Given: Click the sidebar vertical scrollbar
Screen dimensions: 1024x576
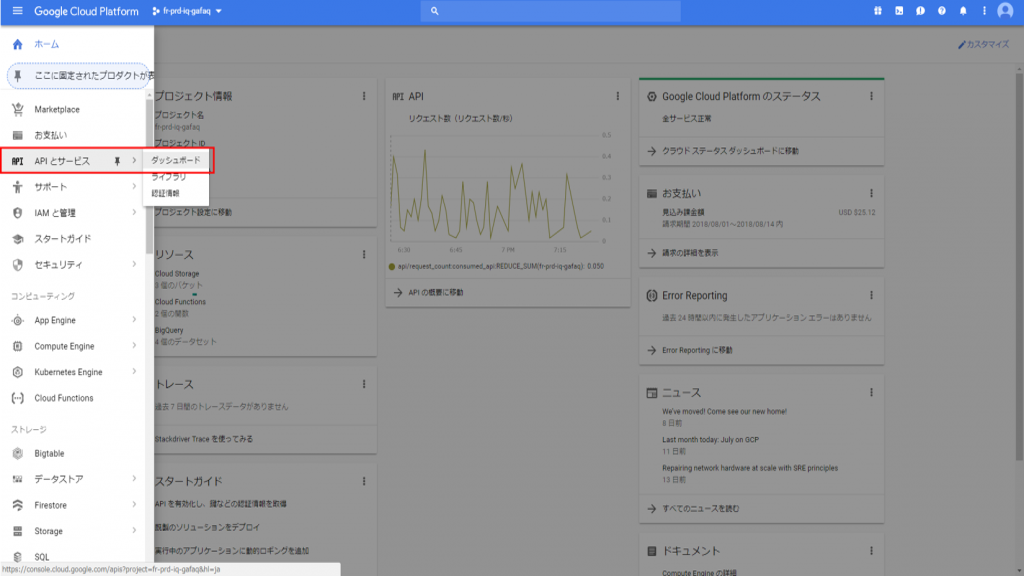Looking at the screenshot, I should 149,176.
